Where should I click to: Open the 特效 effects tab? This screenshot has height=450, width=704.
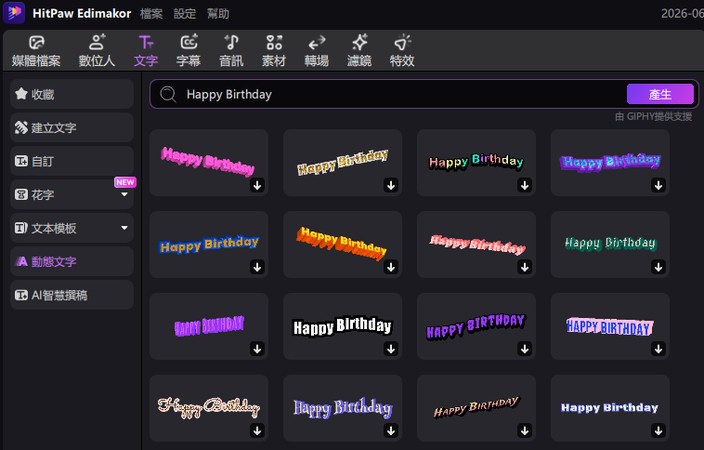pos(402,51)
